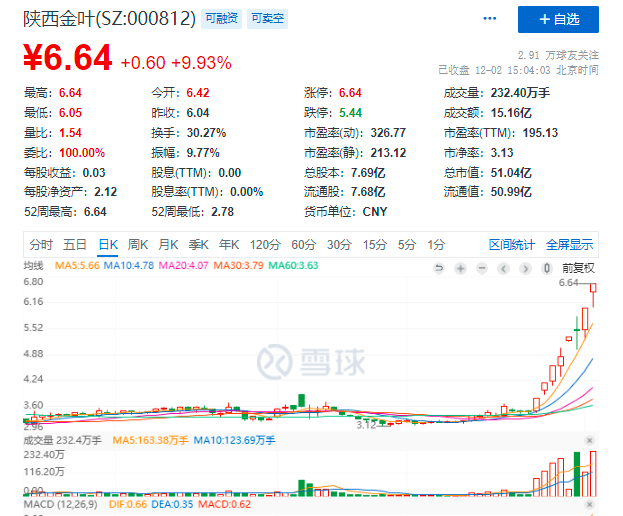
Task: Shift chart right with right chevron icon
Action: tap(525, 269)
